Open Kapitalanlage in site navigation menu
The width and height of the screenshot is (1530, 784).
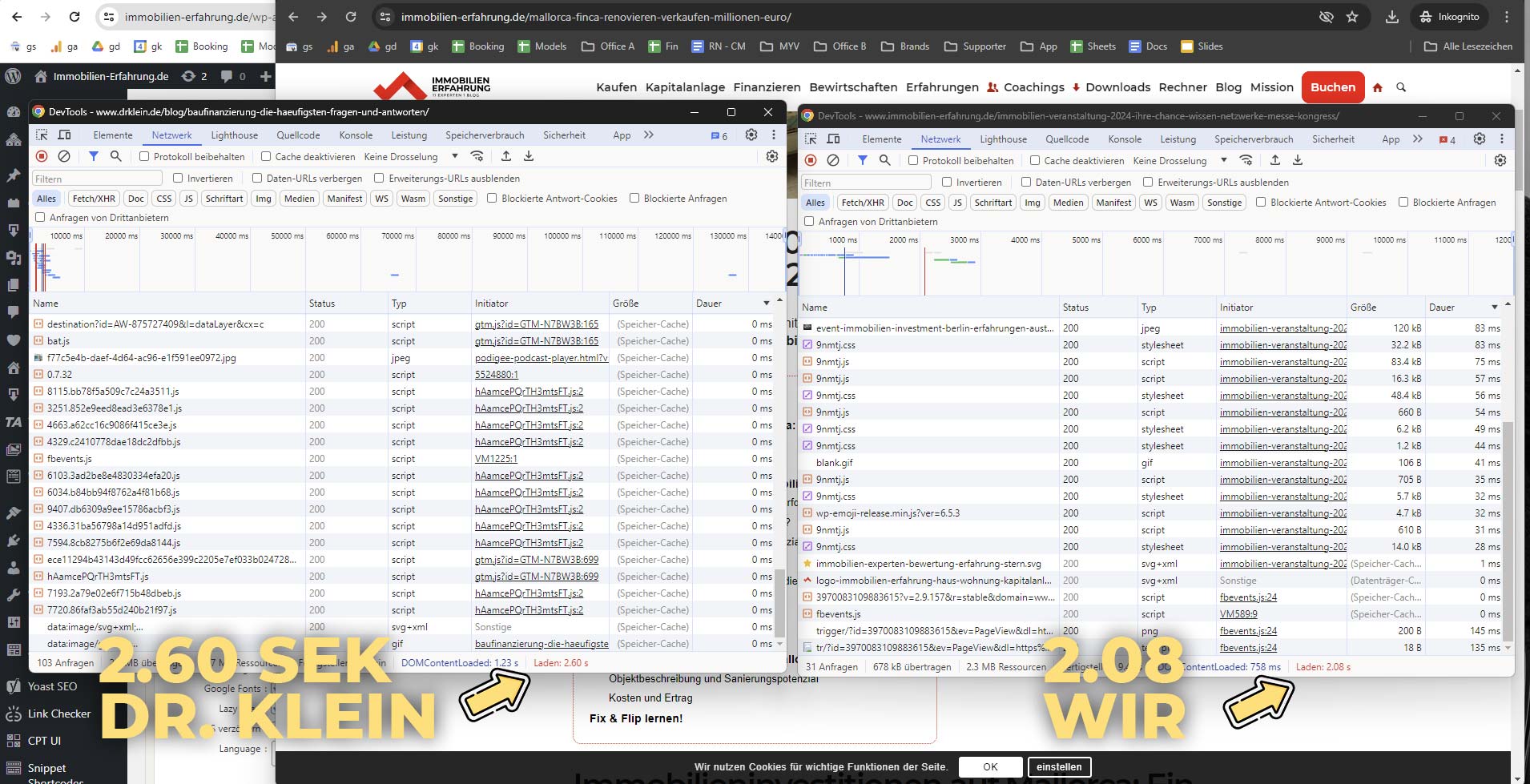pos(685,87)
